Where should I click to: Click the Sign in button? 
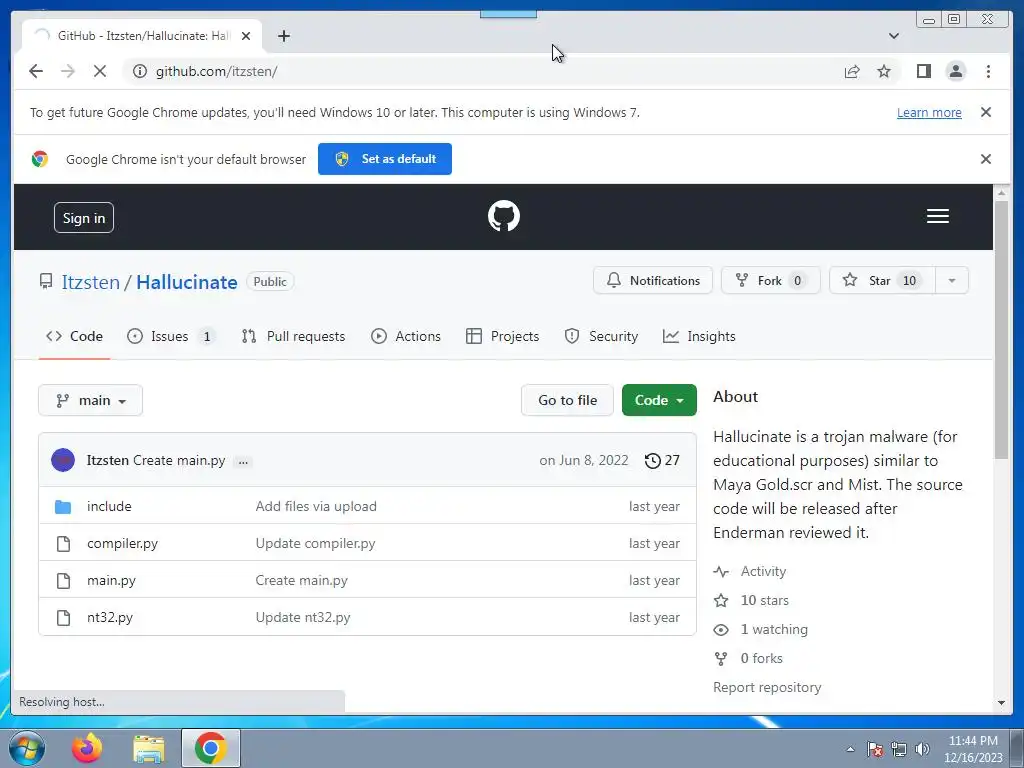(84, 218)
